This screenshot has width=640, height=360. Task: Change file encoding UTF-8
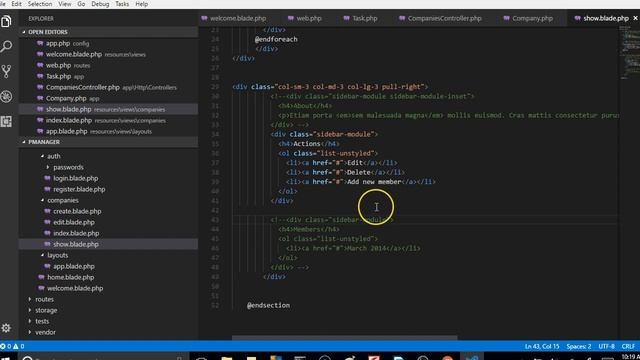coord(606,347)
